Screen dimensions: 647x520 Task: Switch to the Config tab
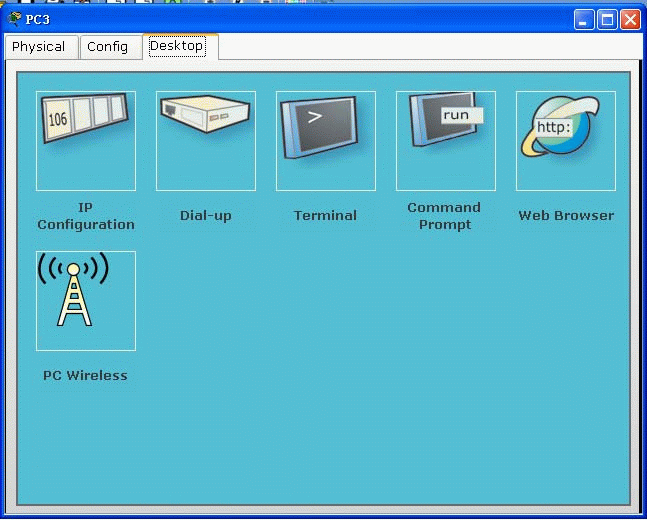[111, 47]
